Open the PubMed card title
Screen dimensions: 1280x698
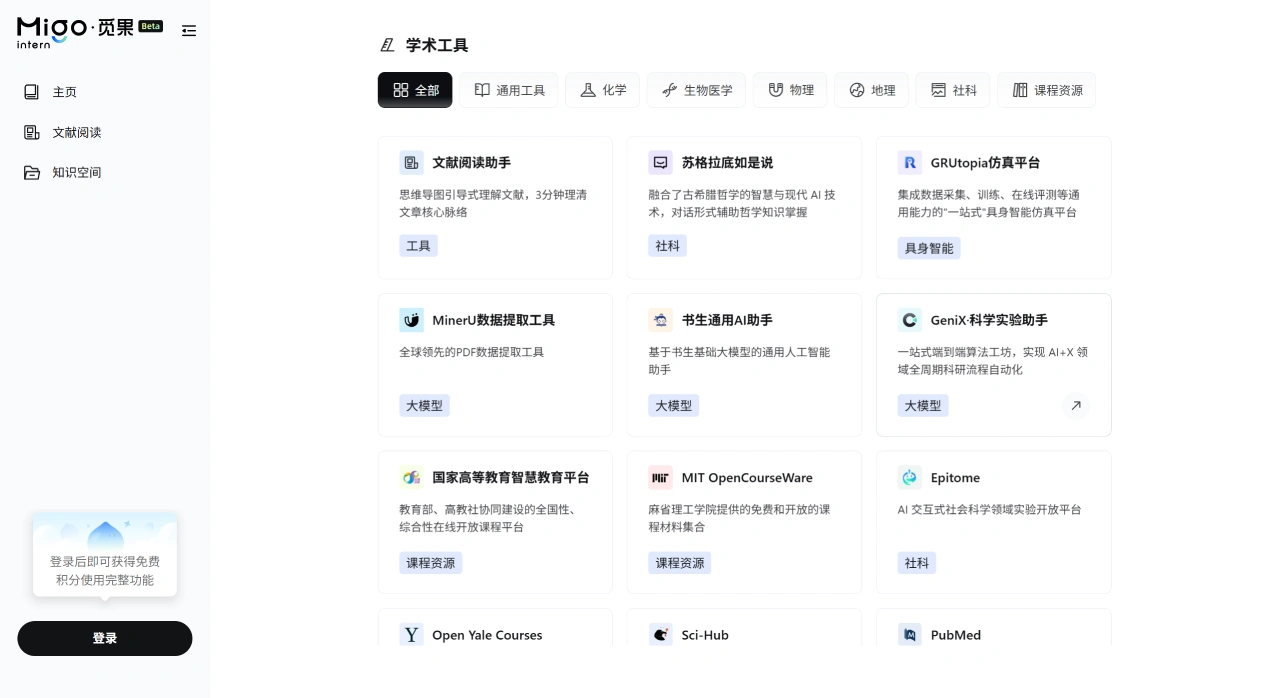[x=956, y=635]
